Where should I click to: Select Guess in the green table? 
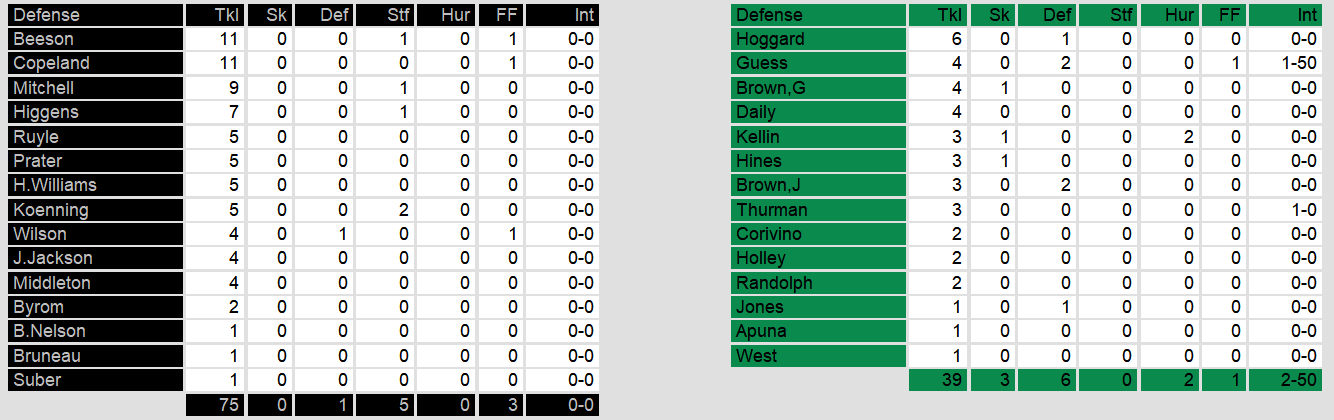[x=761, y=63]
